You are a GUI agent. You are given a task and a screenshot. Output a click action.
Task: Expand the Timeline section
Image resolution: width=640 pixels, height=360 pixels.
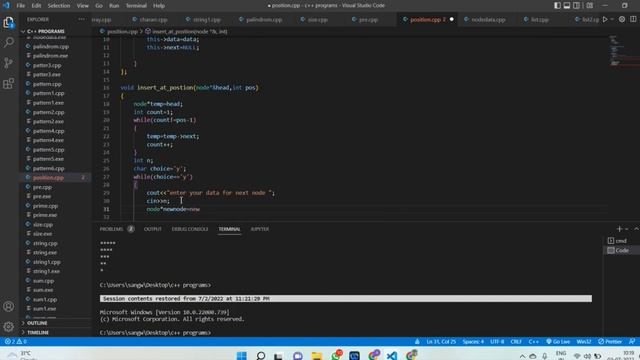(x=38, y=333)
